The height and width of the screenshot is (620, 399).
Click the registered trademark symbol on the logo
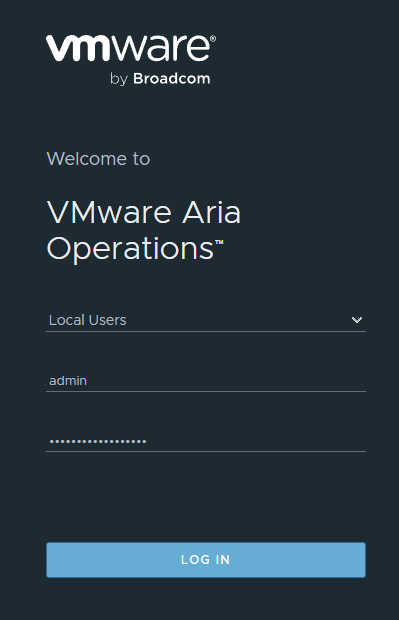[x=213, y=38]
